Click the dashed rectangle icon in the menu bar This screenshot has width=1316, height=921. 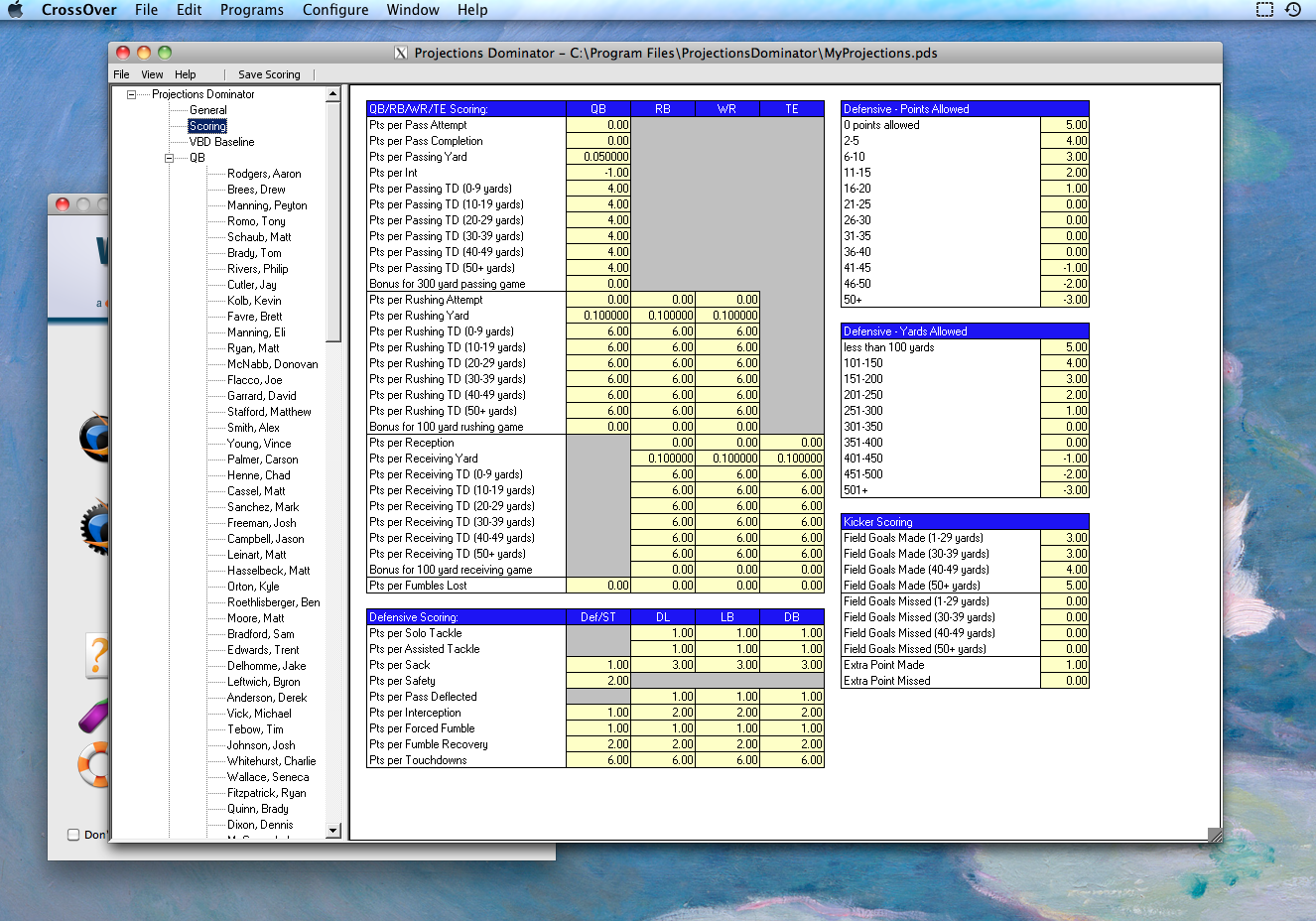tap(1264, 9)
